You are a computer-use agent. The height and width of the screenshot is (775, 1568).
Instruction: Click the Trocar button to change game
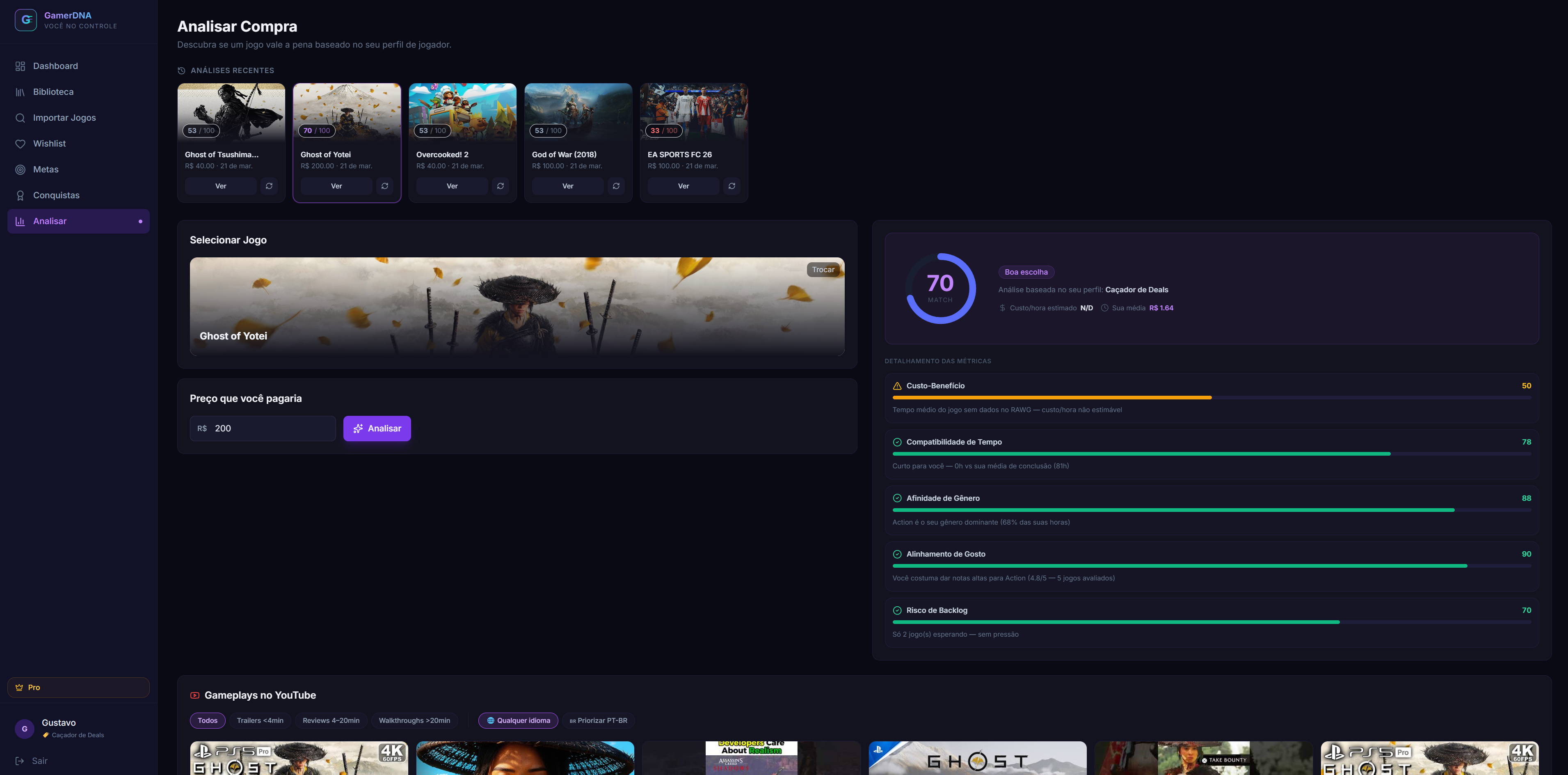coord(823,270)
